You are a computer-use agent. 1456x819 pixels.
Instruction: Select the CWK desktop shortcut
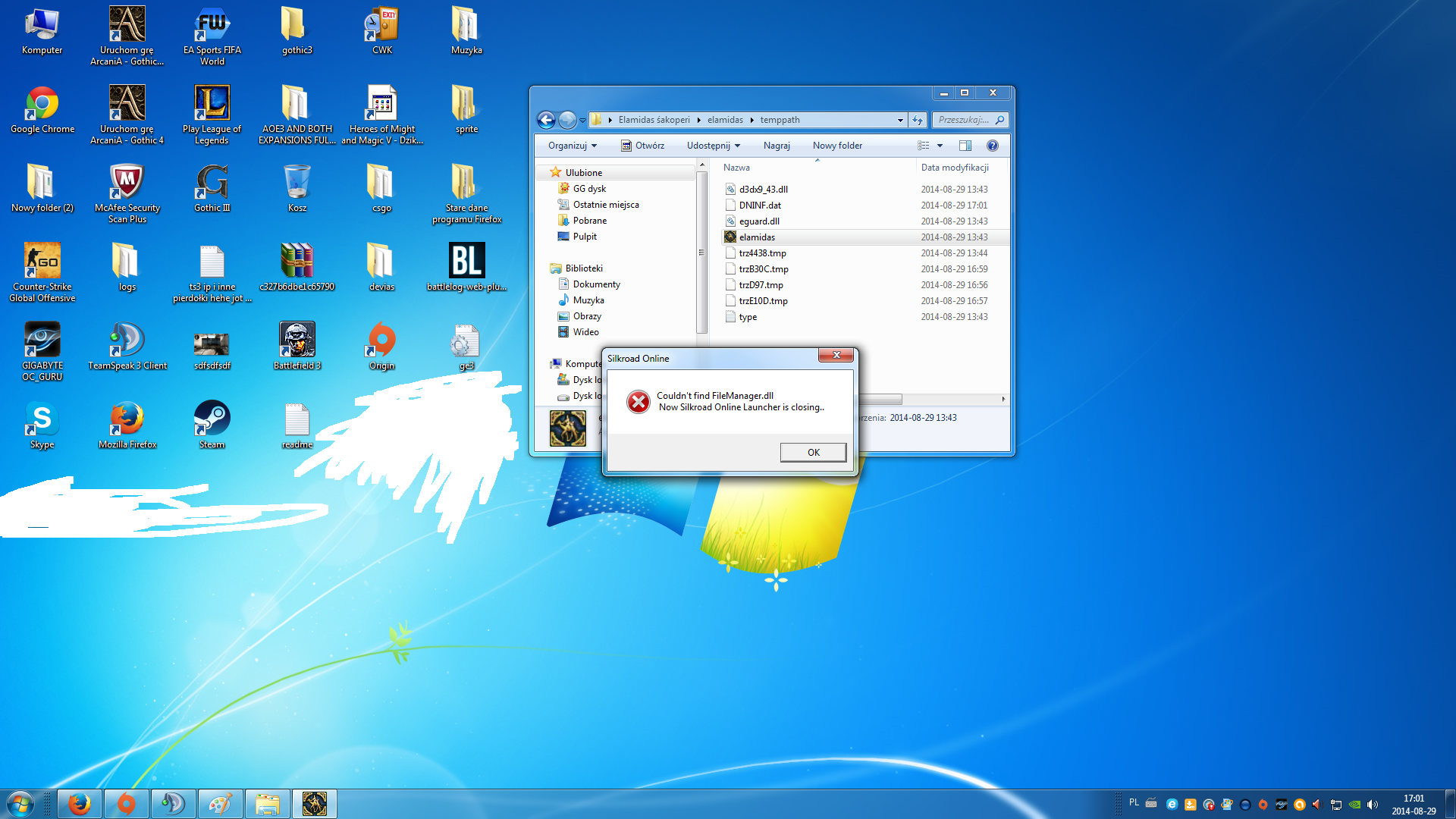382,32
